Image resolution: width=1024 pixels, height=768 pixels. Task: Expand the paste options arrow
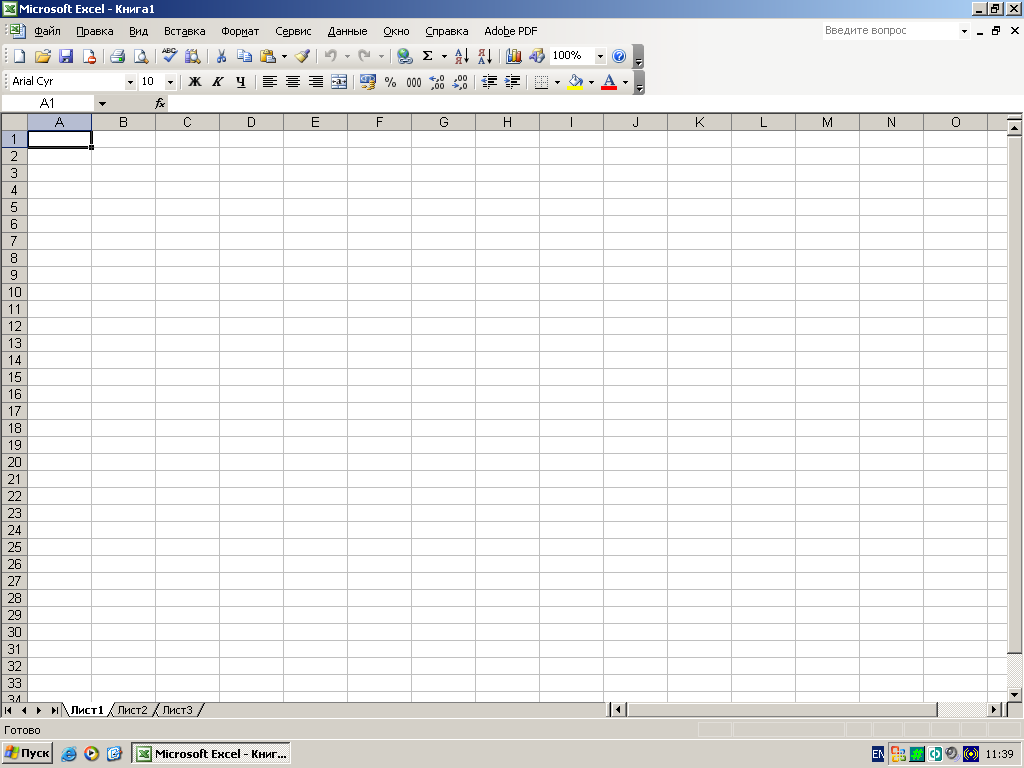pos(284,56)
